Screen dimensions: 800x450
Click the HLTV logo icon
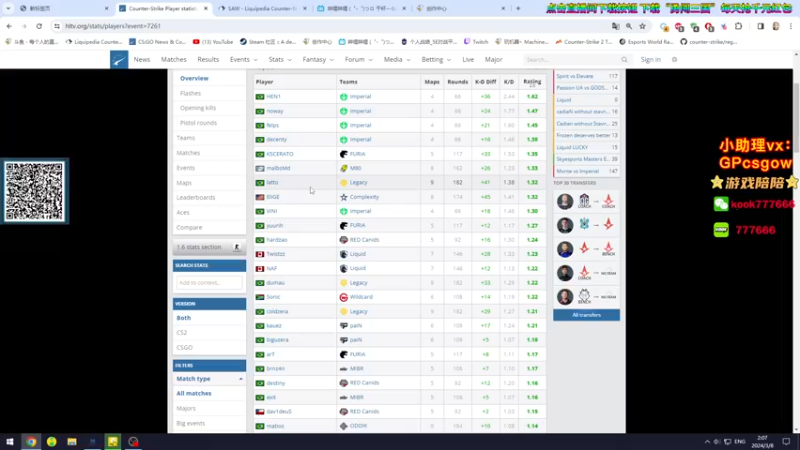coord(119,60)
